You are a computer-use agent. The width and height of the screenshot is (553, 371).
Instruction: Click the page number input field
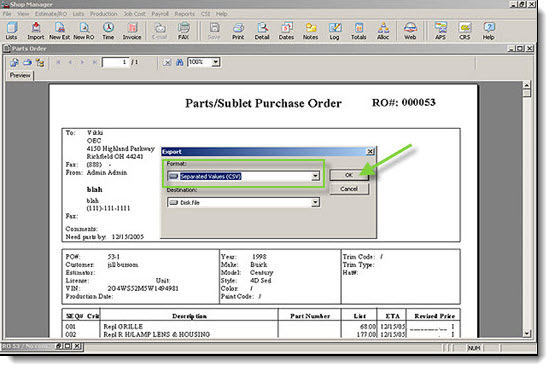(x=115, y=62)
